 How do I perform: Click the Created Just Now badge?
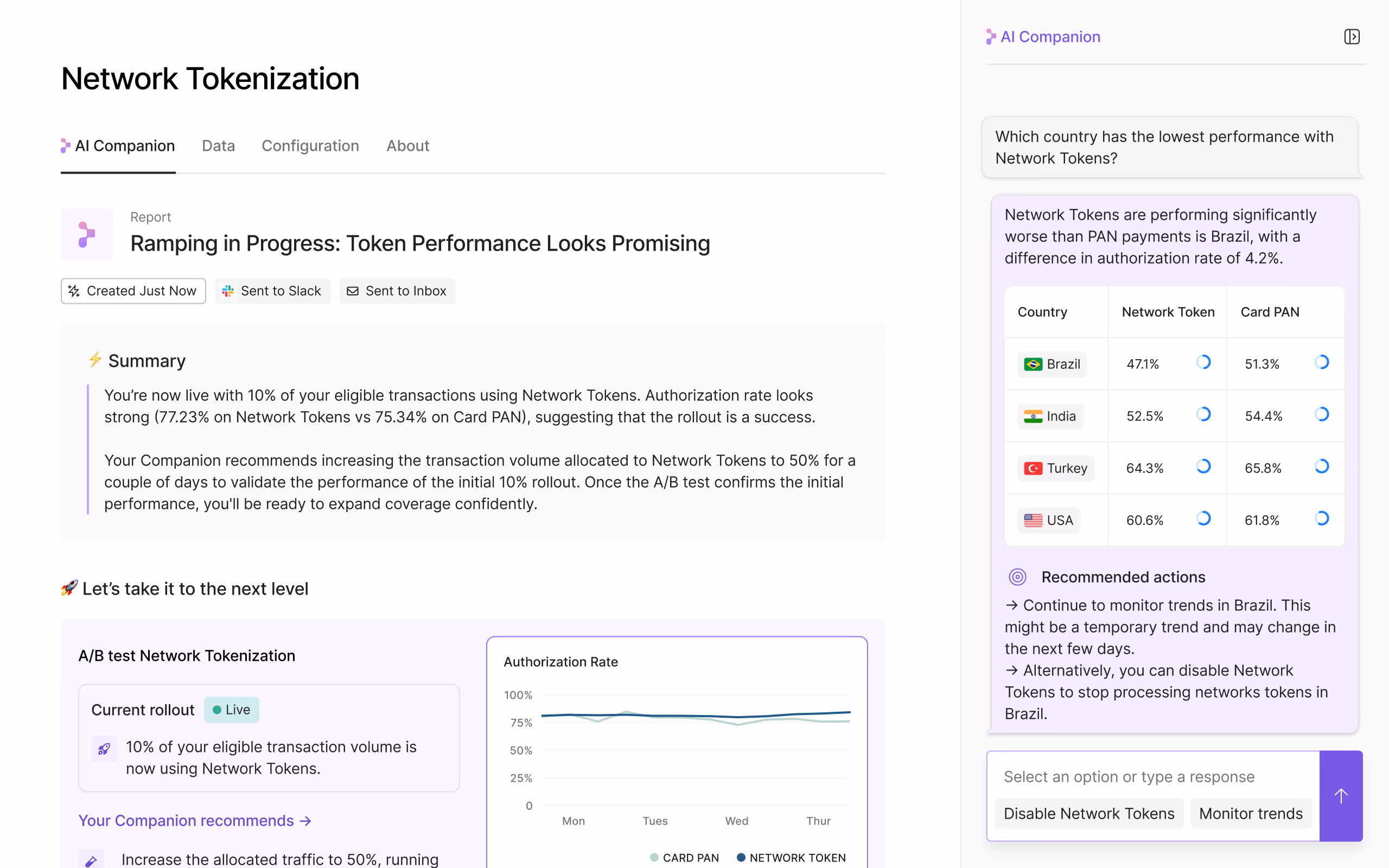point(133,291)
